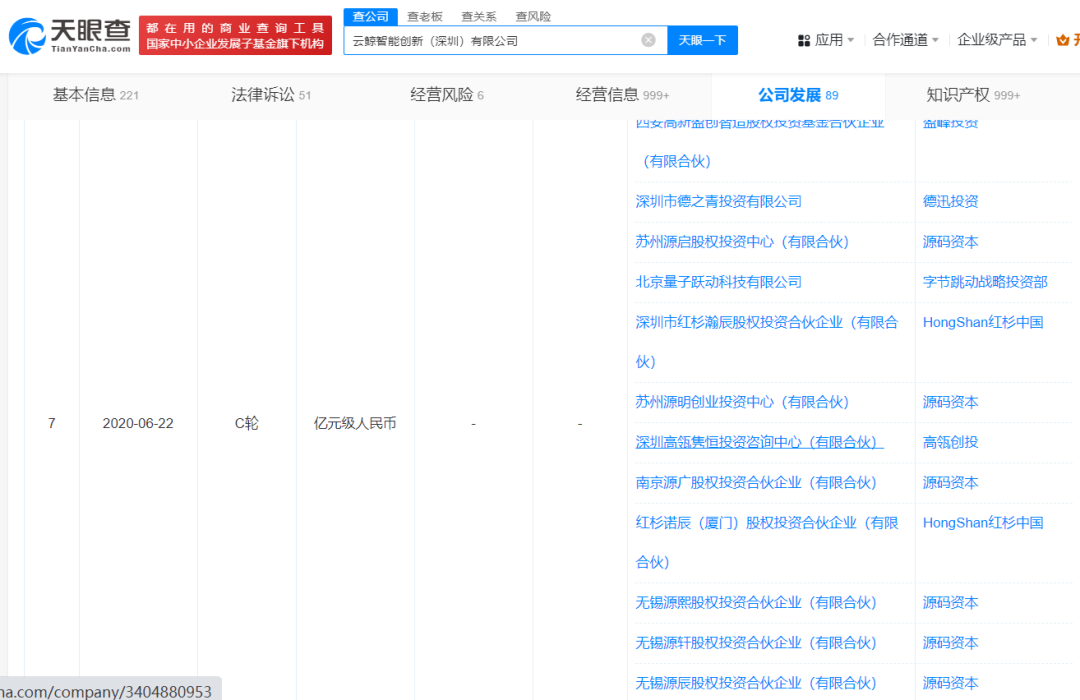
Task: Clear the search box with X icon
Action: [648, 40]
